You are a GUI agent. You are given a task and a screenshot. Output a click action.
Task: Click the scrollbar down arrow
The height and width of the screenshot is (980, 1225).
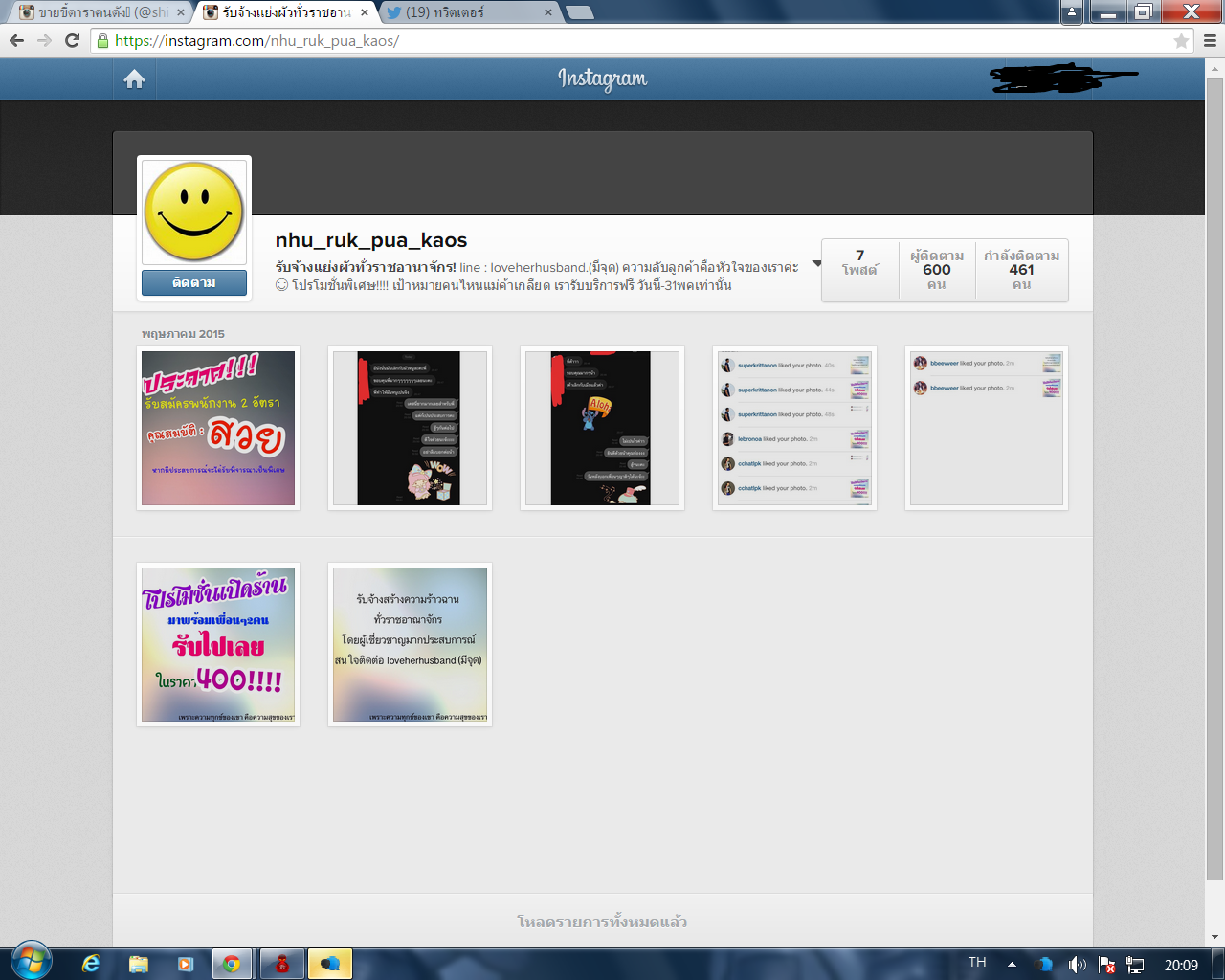(1214, 937)
